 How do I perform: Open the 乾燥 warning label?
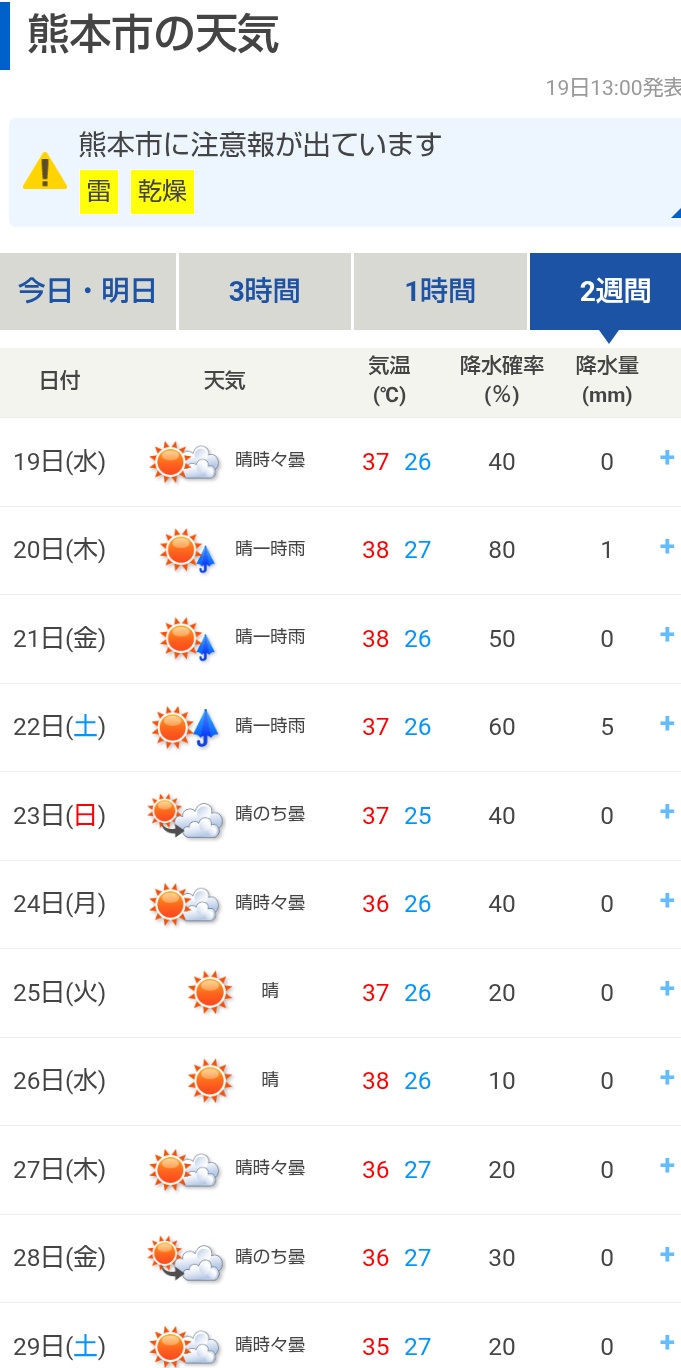[x=162, y=191]
